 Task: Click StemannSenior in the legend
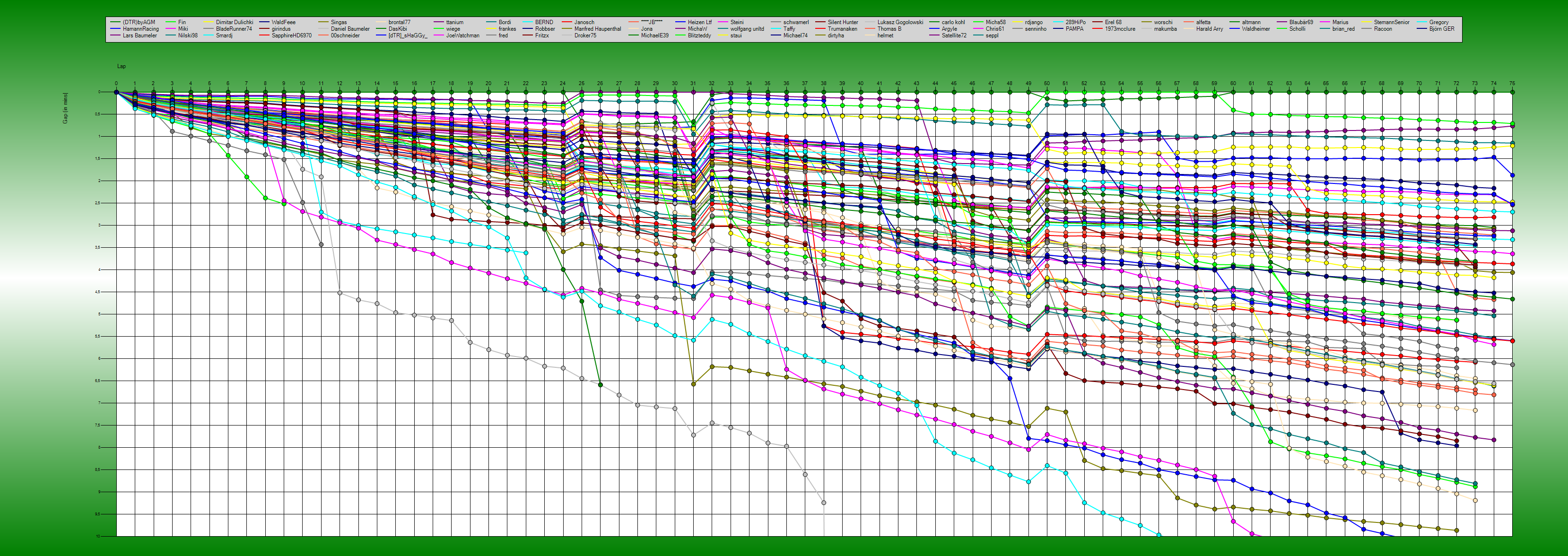(x=1392, y=22)
